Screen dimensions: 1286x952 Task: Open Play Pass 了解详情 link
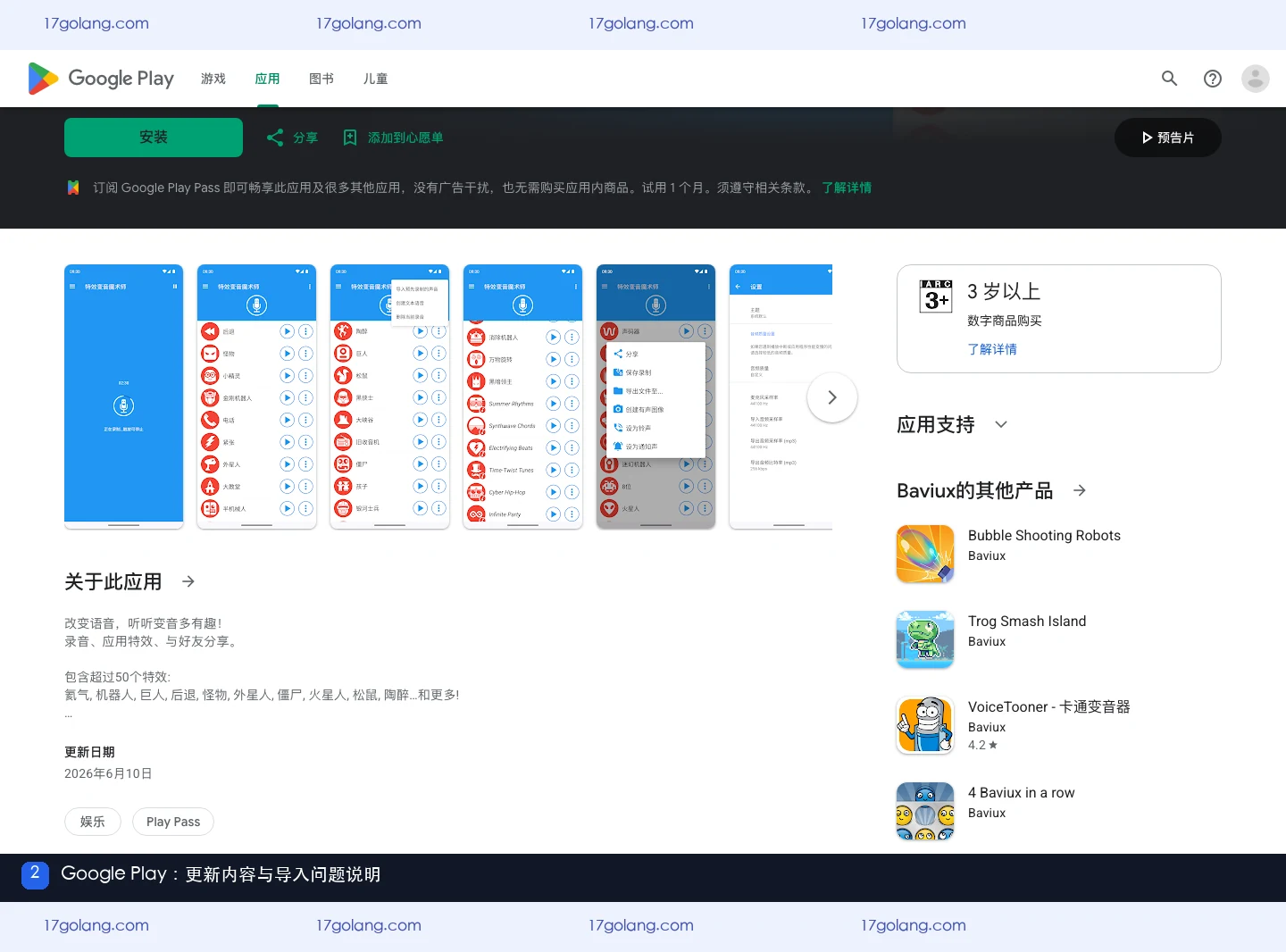coord(847,188)
